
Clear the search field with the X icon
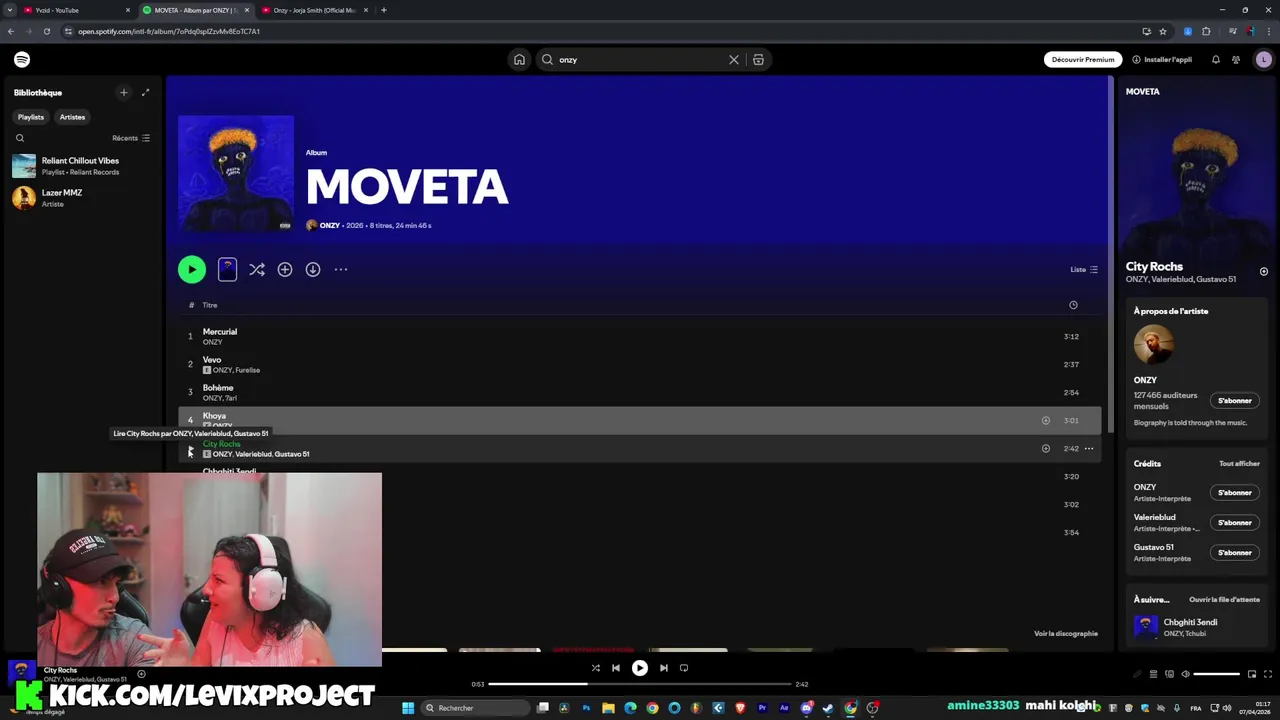pyautogui.click(x=734, y=60)
